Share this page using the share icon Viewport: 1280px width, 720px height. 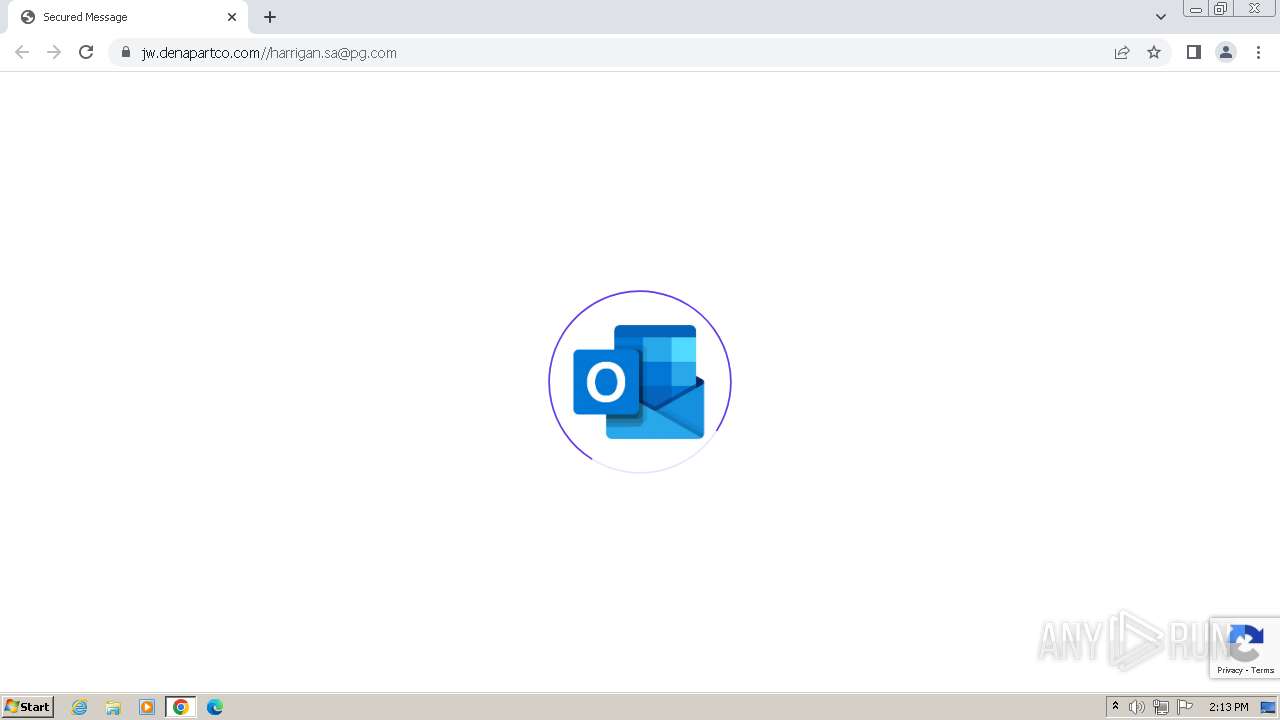pyautogui.click(x=1122, y=52)
